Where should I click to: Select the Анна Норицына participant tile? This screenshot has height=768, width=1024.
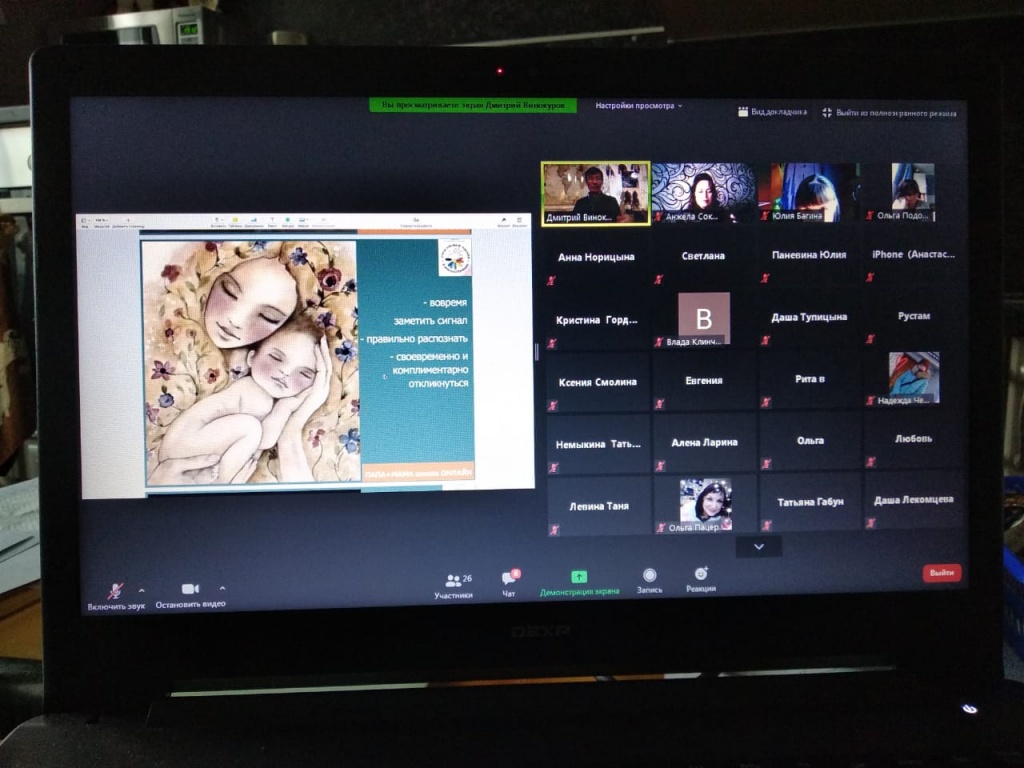click(x=596, y=257)
